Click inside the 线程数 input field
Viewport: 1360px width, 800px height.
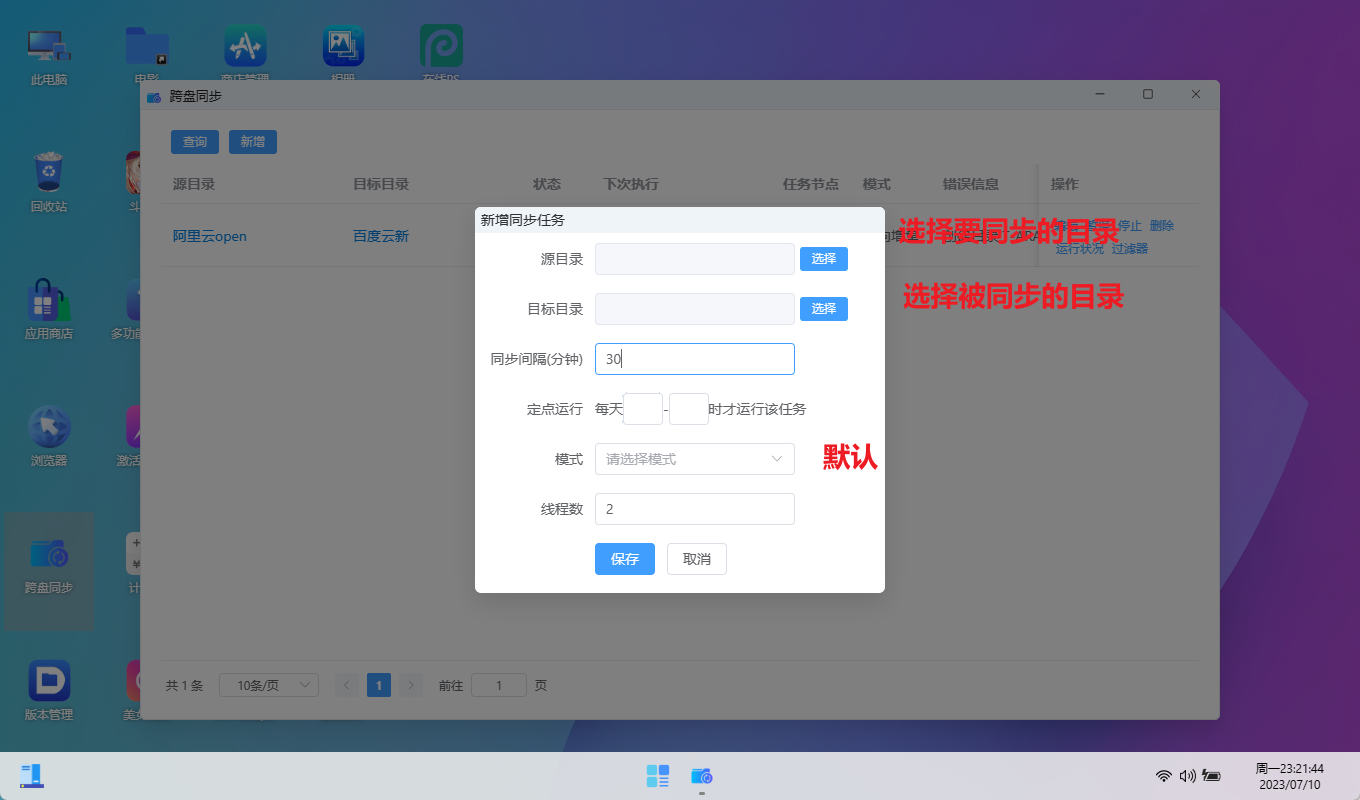tap(694, 509)
